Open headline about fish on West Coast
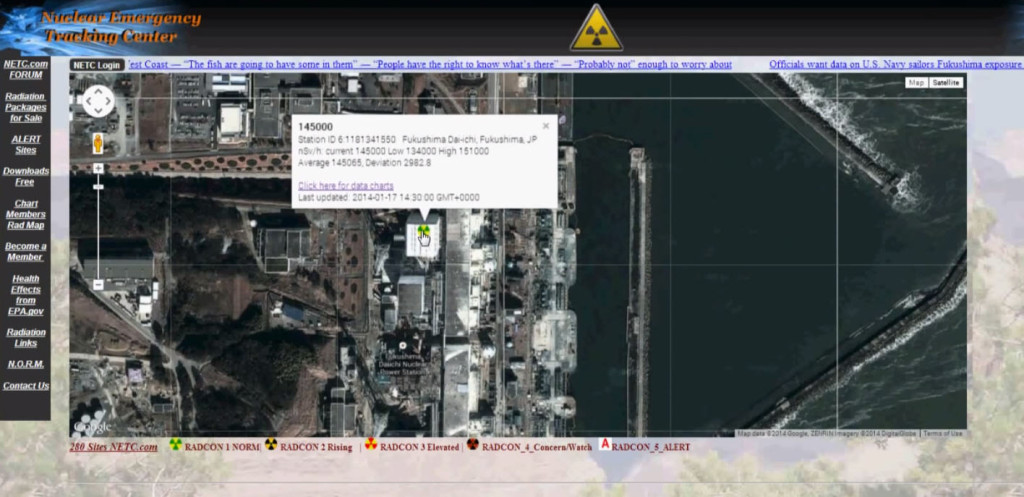This screenshot has height=497, width=1024. point(430,64)
